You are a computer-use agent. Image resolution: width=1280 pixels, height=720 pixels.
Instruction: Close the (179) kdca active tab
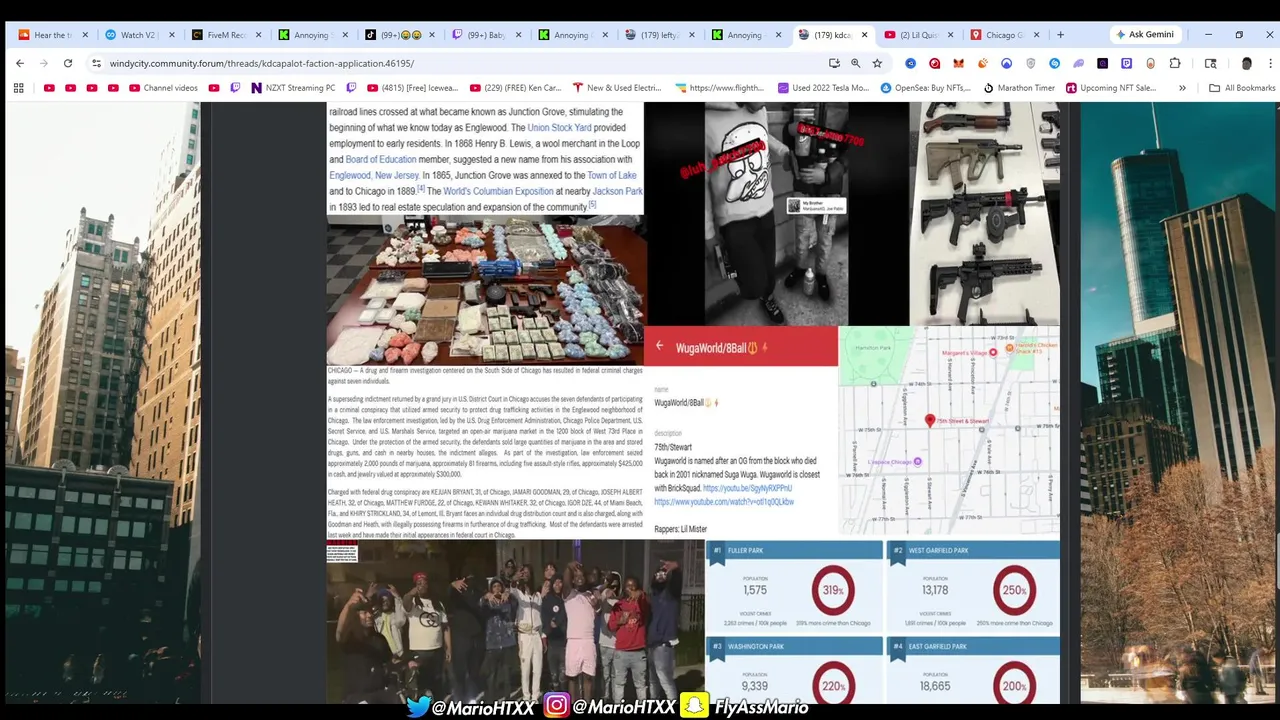pyautogui.click(x=863, y=35)
